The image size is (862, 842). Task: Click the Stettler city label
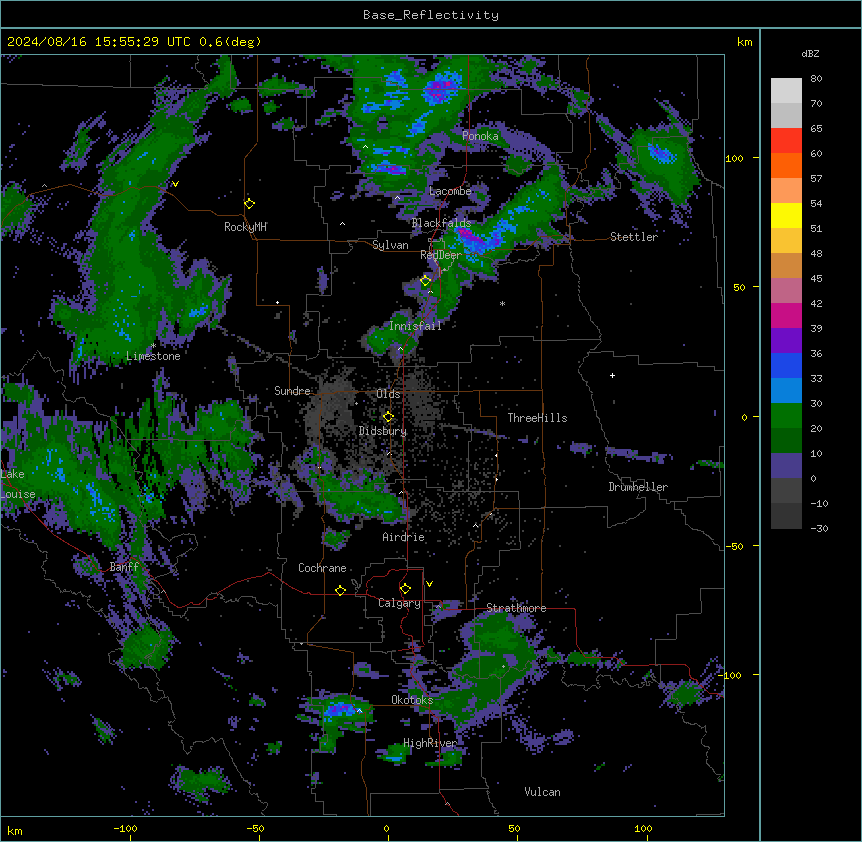click(634, 237)
